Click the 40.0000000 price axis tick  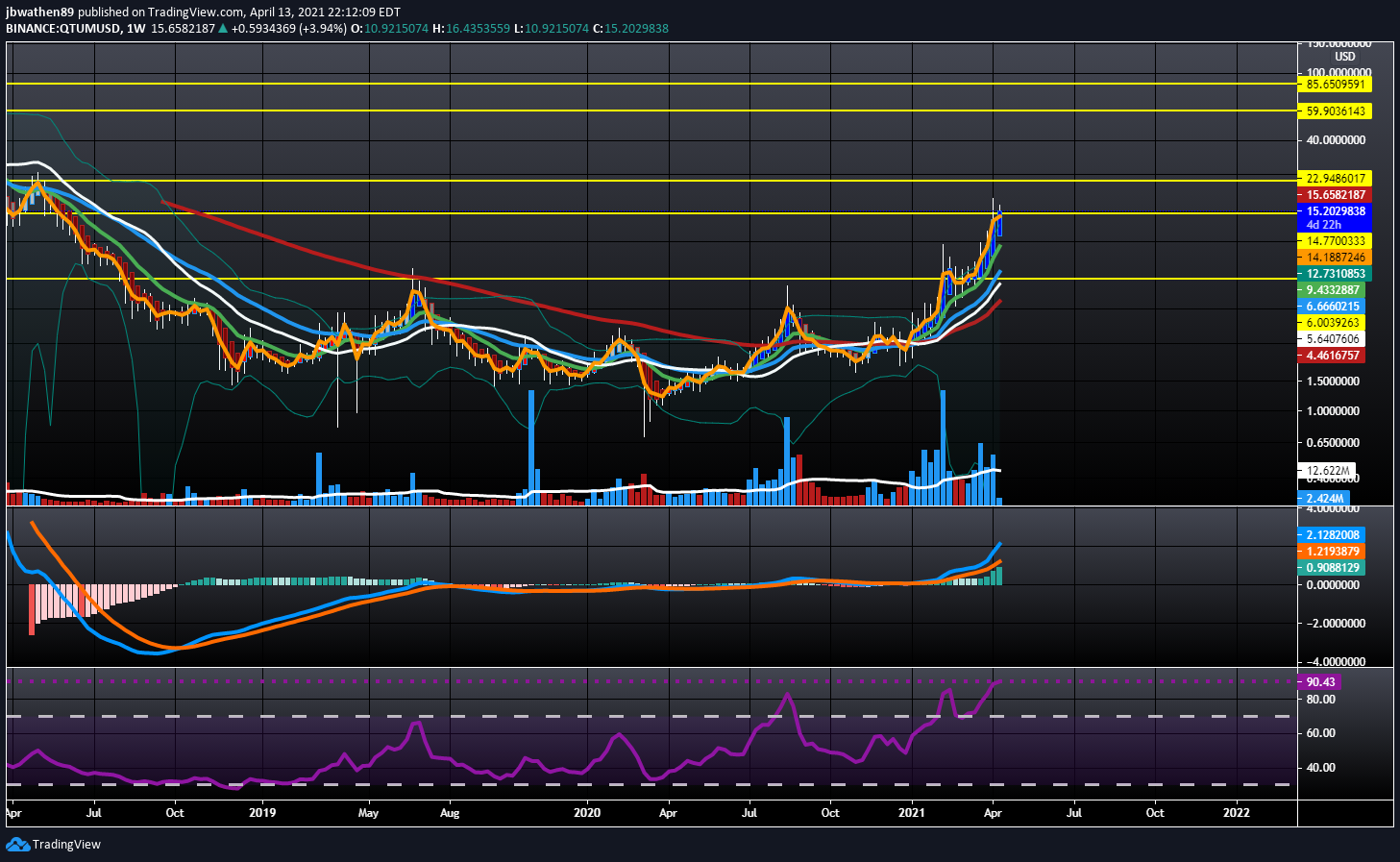tap(1336, 140)
